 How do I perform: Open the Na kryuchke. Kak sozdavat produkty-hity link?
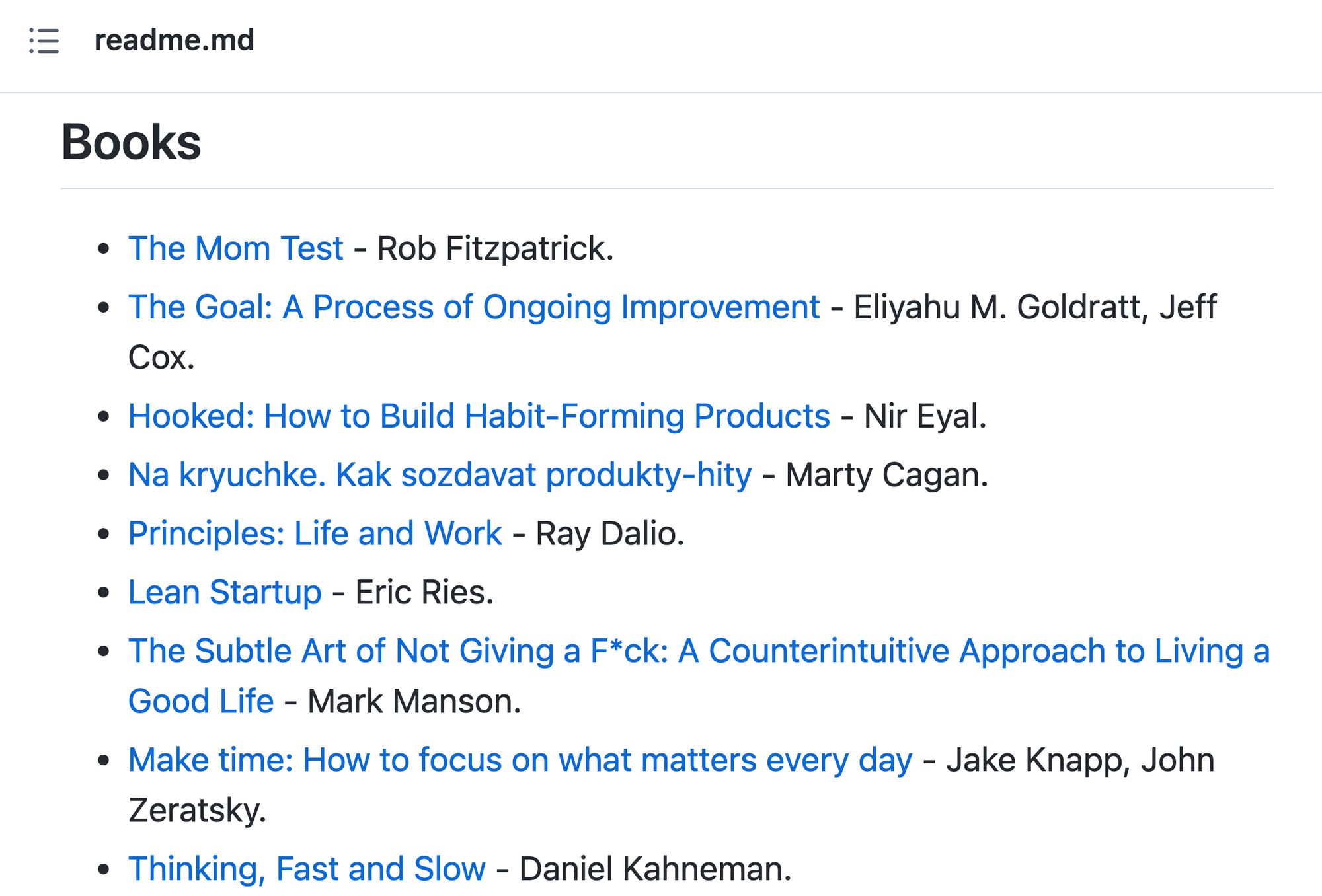coord(440,475)
